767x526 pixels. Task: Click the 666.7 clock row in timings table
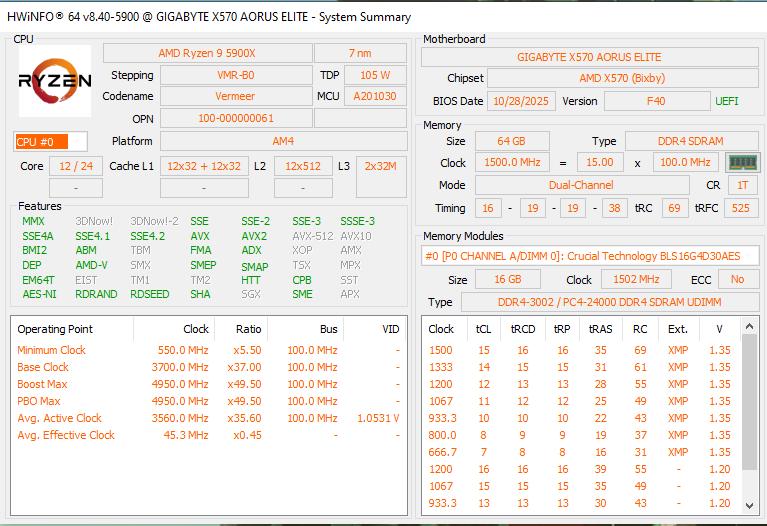582,453
